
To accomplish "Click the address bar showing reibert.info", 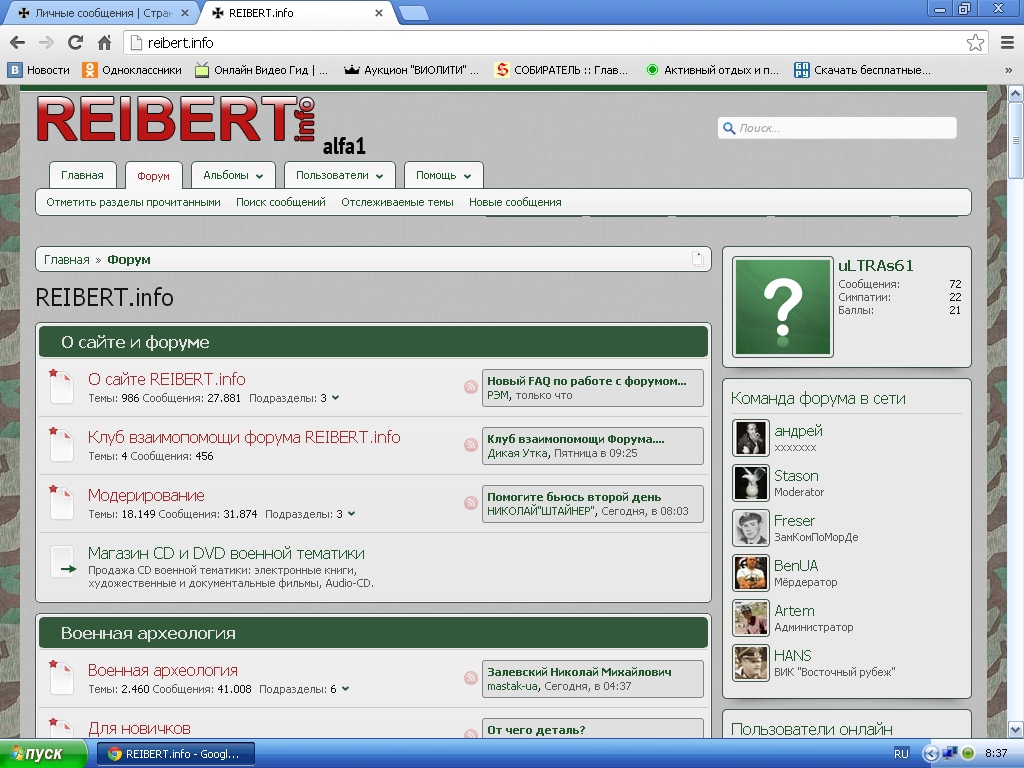I will click(549, 42).
